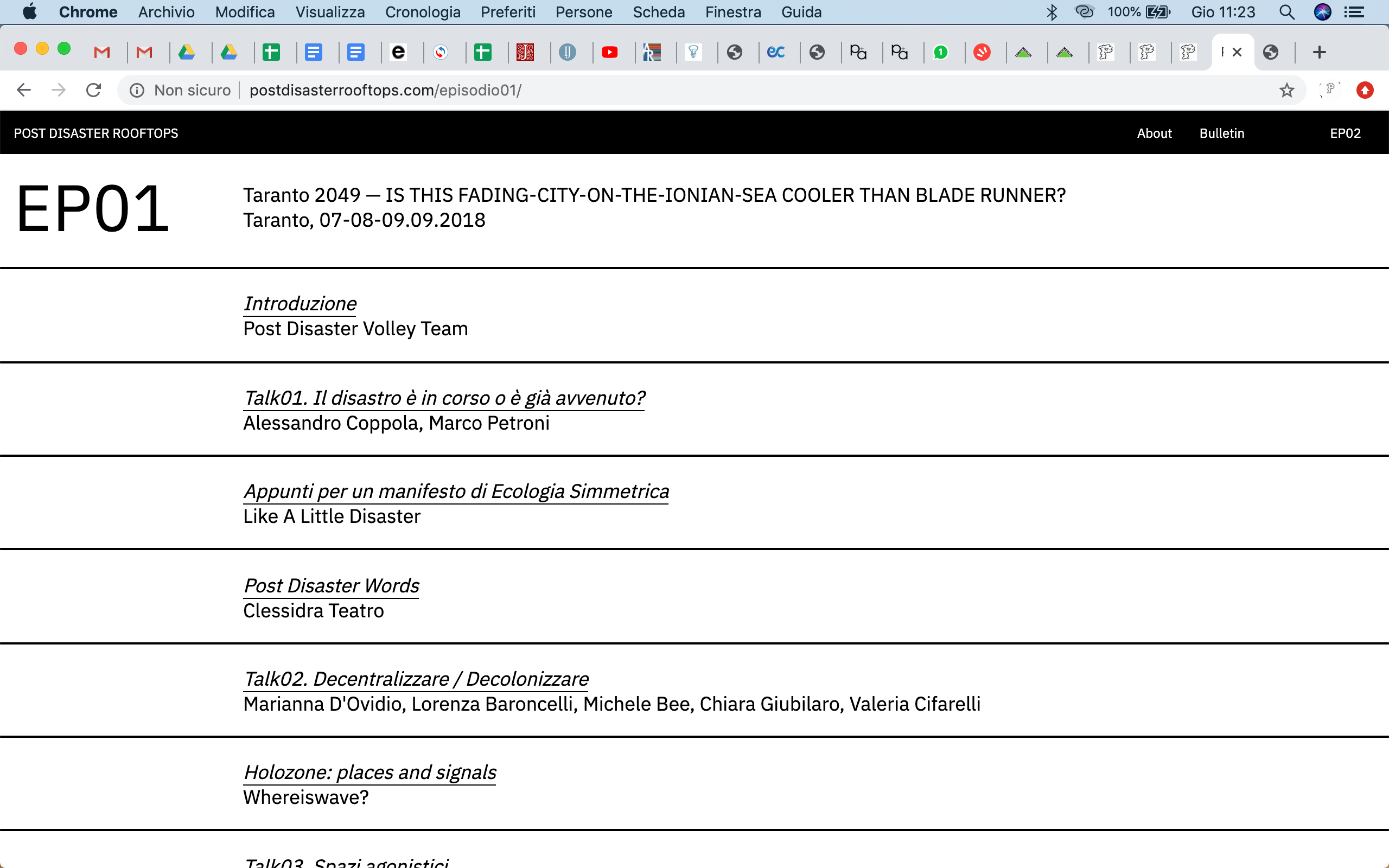This screenshot has width=1389, height=868.
Task: Click the back navigation arrow
Action: [23, 90]
